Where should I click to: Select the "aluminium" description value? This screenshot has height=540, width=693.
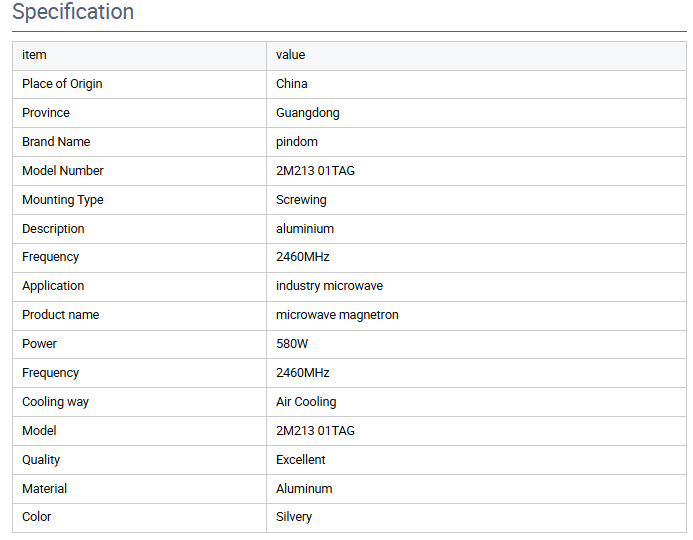point(305,228)
